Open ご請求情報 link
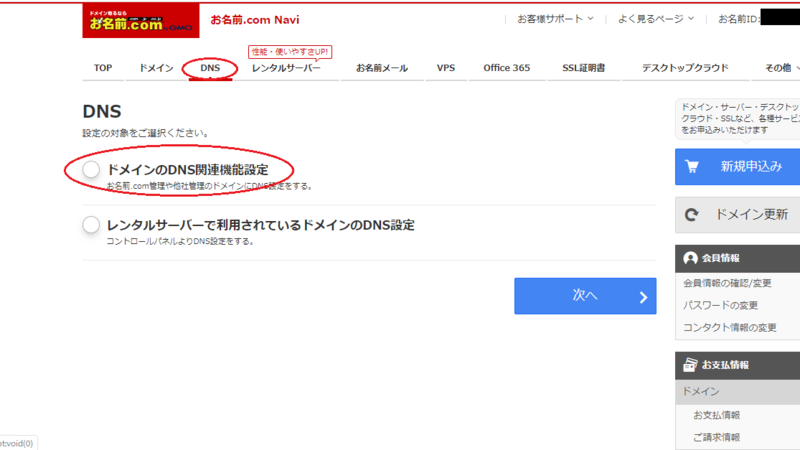The image size is (800, 450). point(716,437)
